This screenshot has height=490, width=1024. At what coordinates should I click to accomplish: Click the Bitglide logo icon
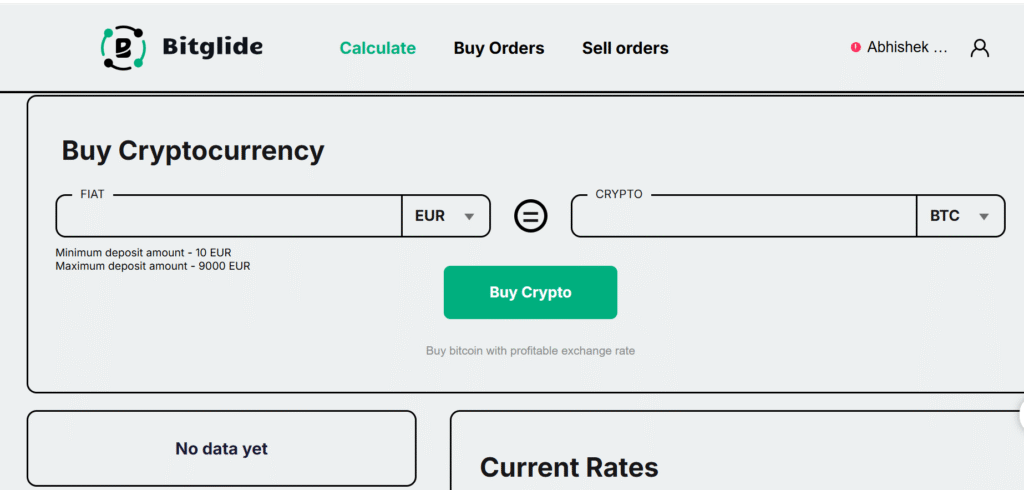(123, 47)
